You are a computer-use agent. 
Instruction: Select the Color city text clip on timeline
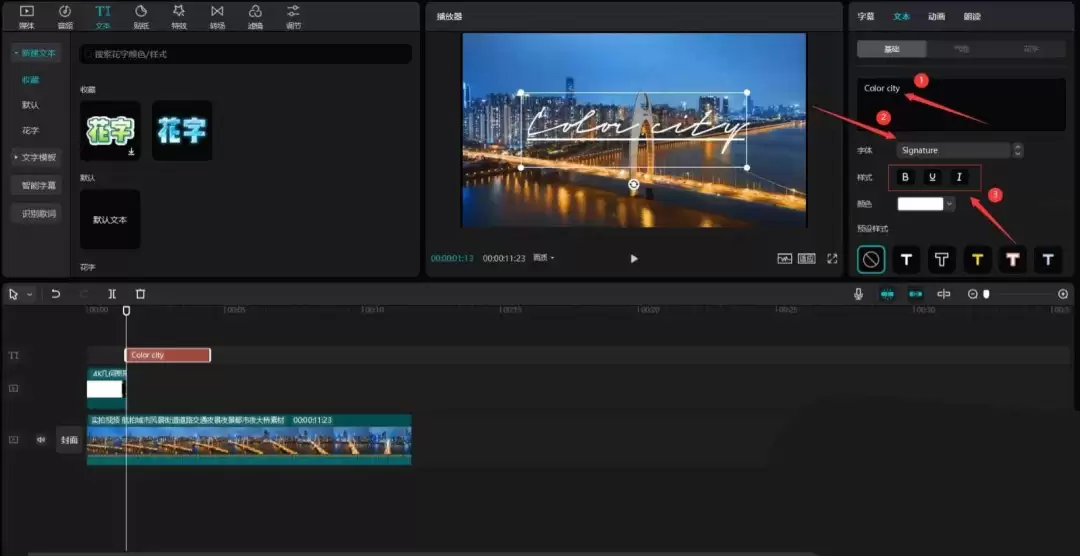point(167,355)
